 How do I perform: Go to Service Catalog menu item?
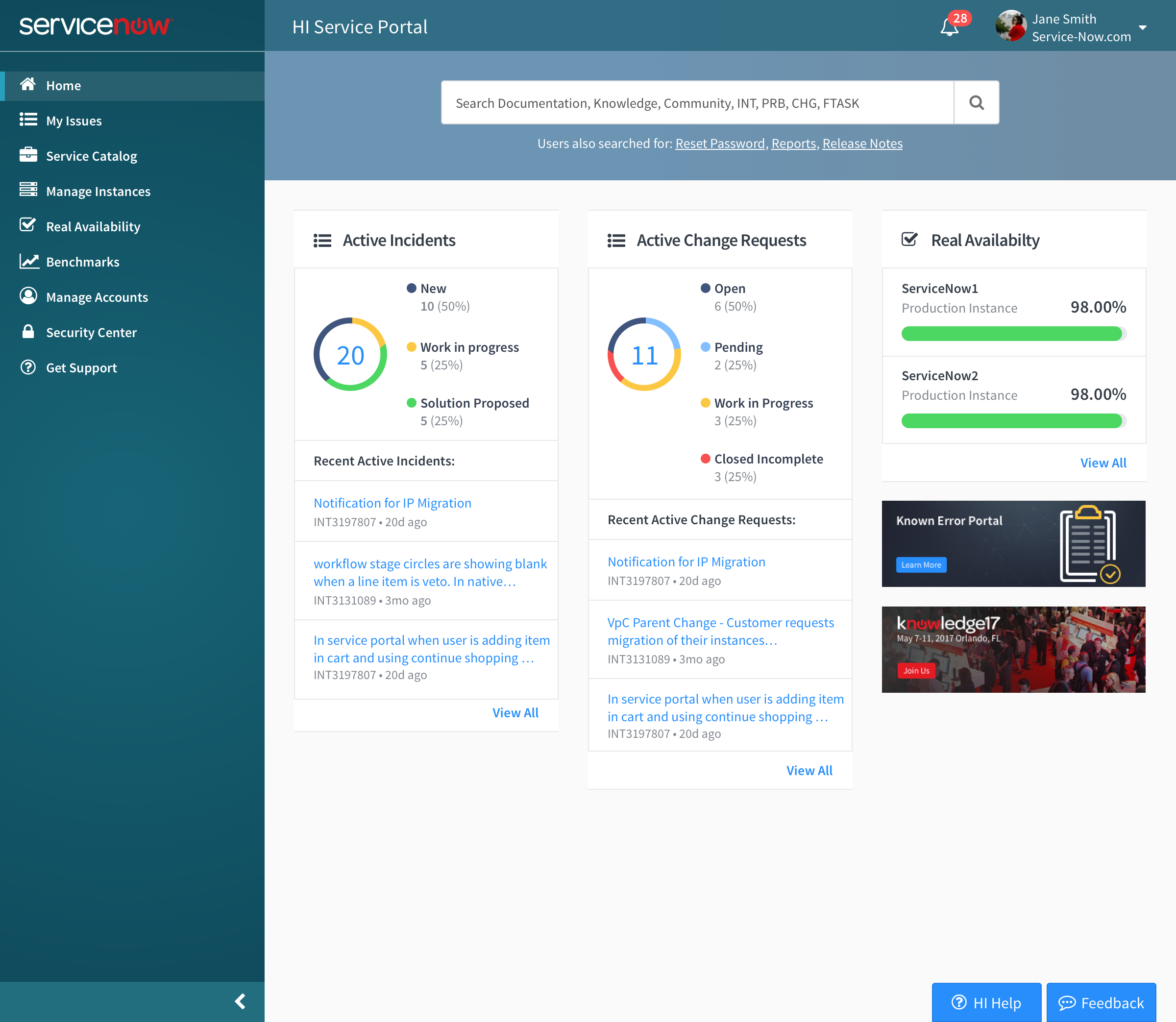tap(132, 156)
